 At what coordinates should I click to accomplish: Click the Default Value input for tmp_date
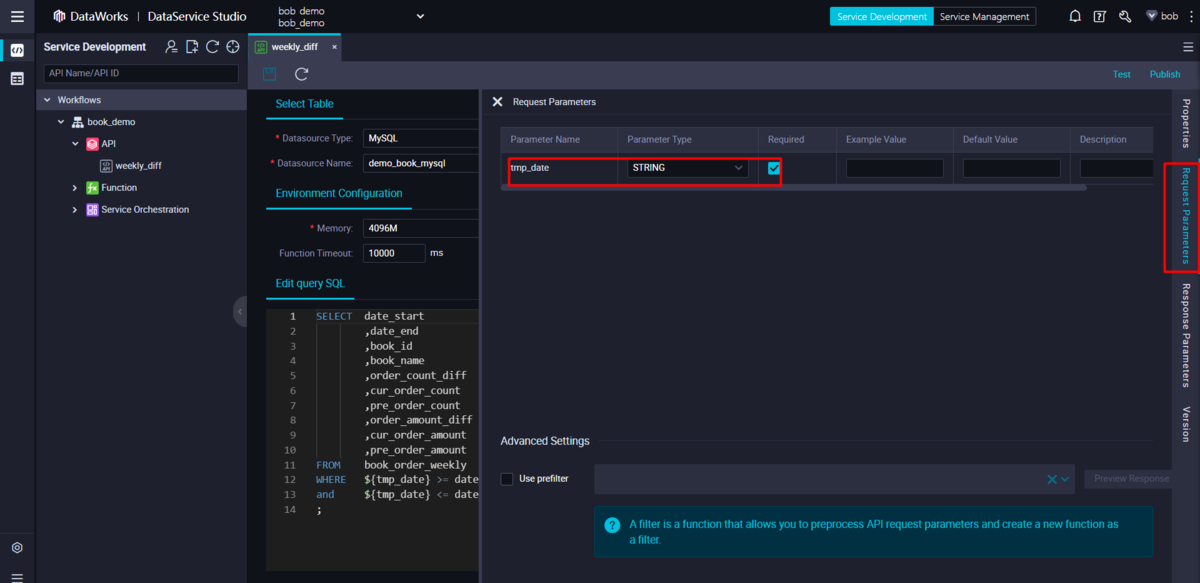[1011, 168]
